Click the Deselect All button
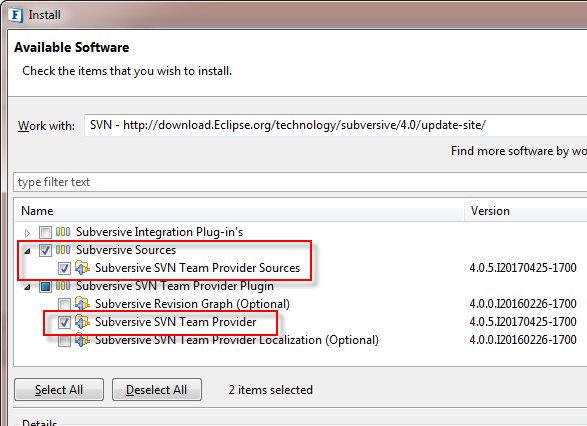Image resolution: width=587 pixels, height=426 pixels. pyautogui.click(x=156, y=390)
